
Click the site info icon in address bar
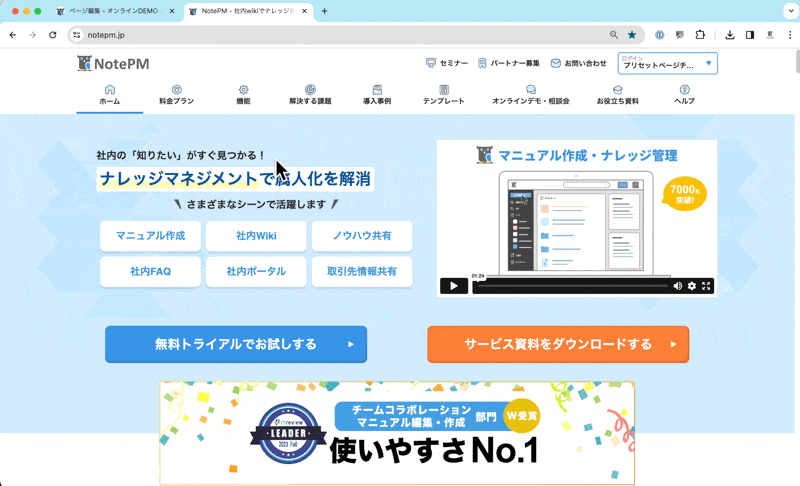coord(76,35)
